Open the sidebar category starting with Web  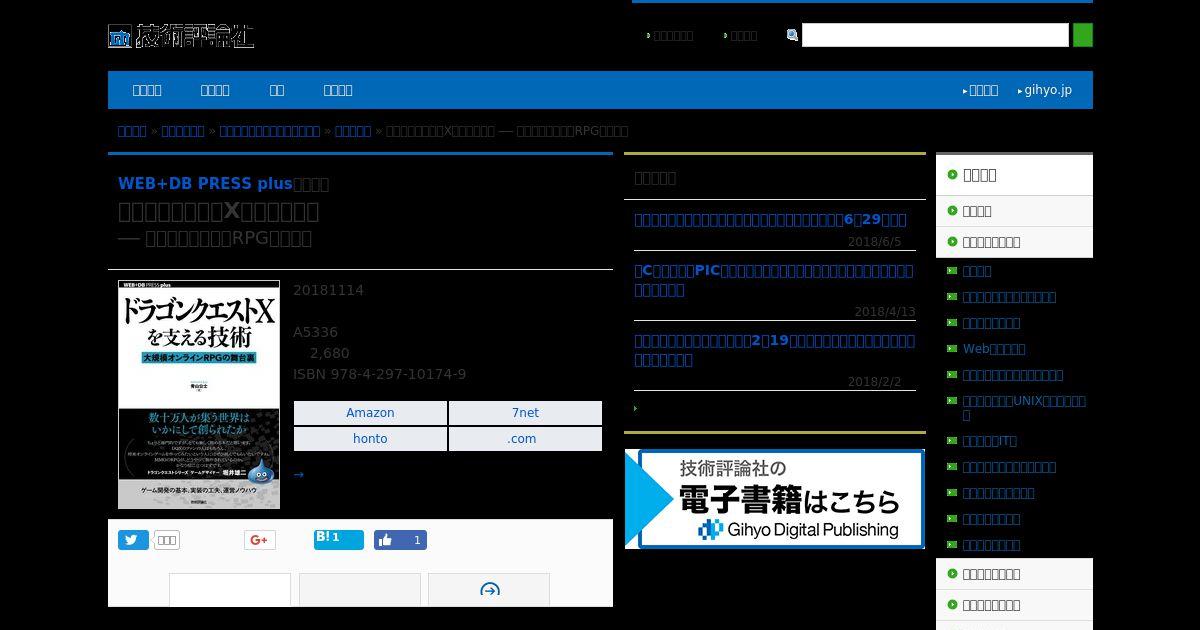pyautogui.click(x=993, y=349)
